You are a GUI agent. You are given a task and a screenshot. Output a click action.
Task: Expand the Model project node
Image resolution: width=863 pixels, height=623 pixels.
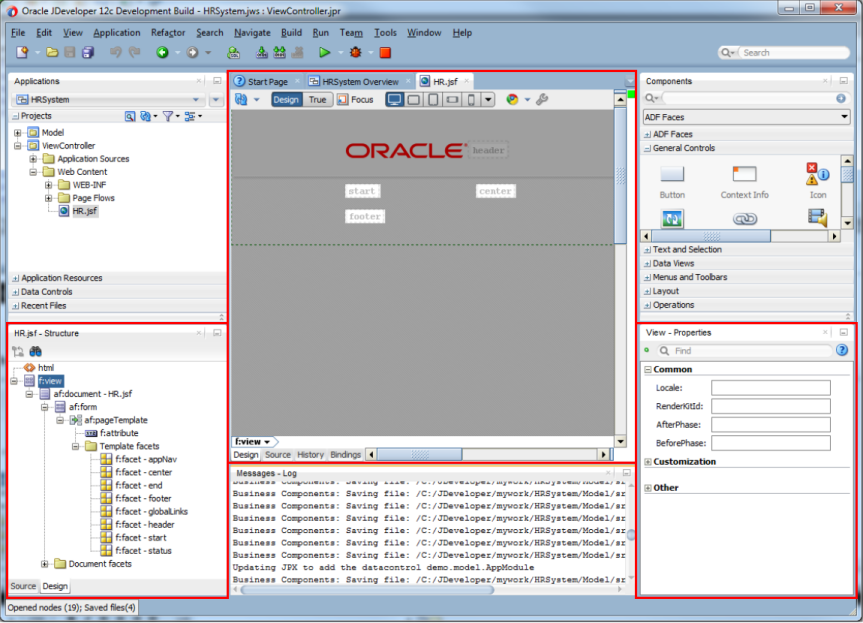pos(18,133)
